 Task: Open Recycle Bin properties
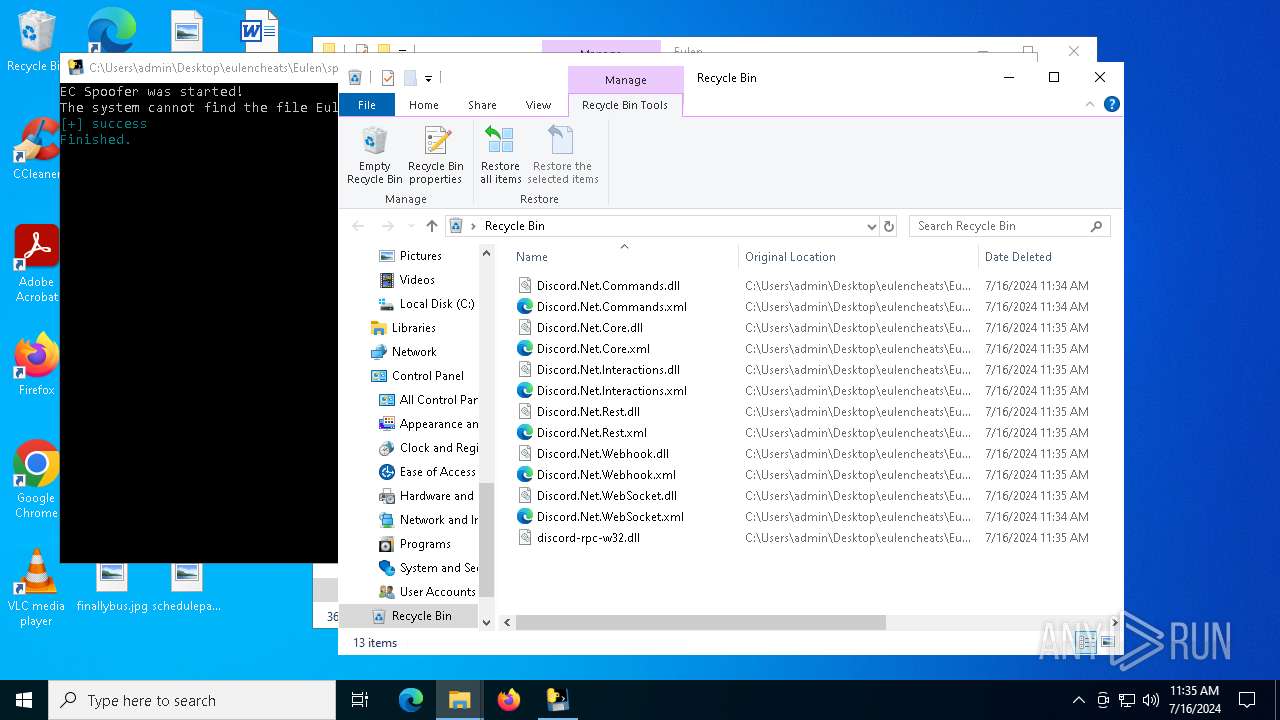pyautogui.click(x=435, y=155)
